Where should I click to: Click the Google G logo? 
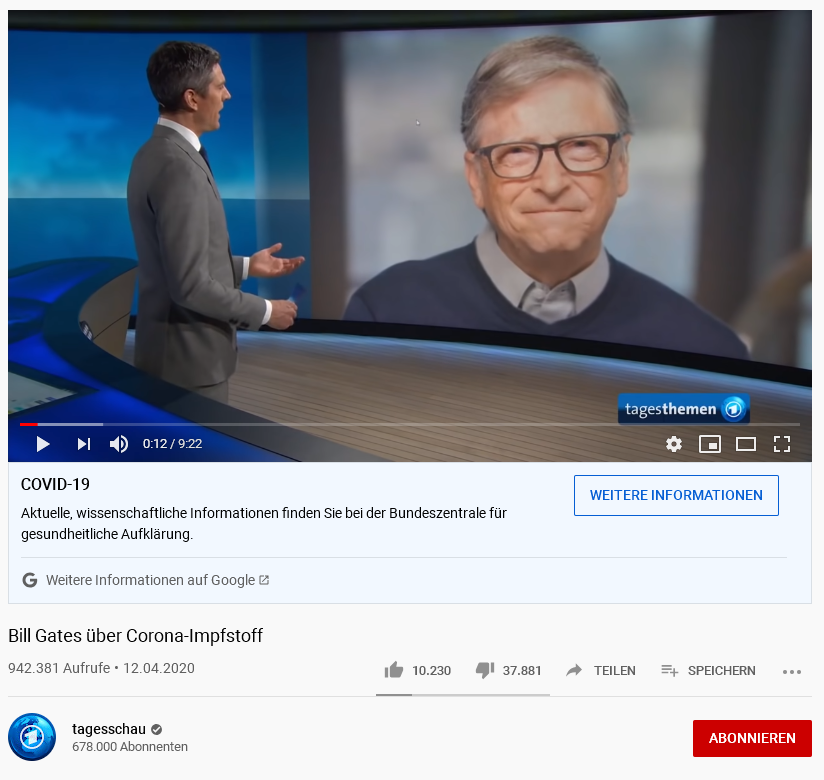click(30, 580)
